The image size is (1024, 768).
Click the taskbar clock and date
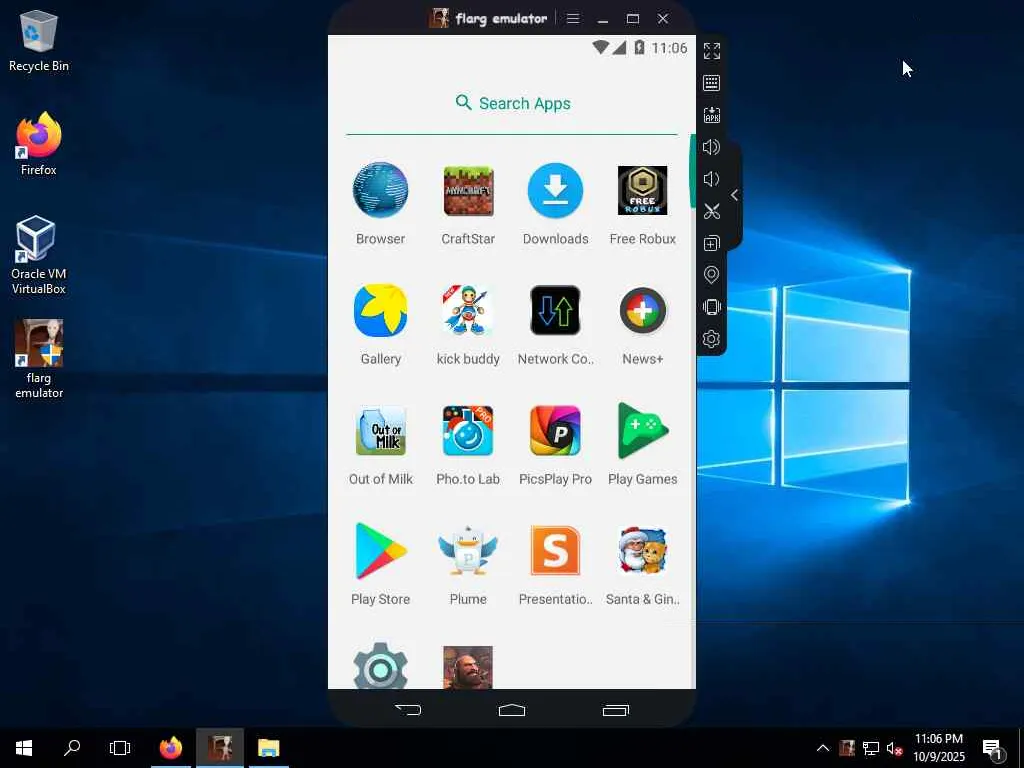point(938,748)
